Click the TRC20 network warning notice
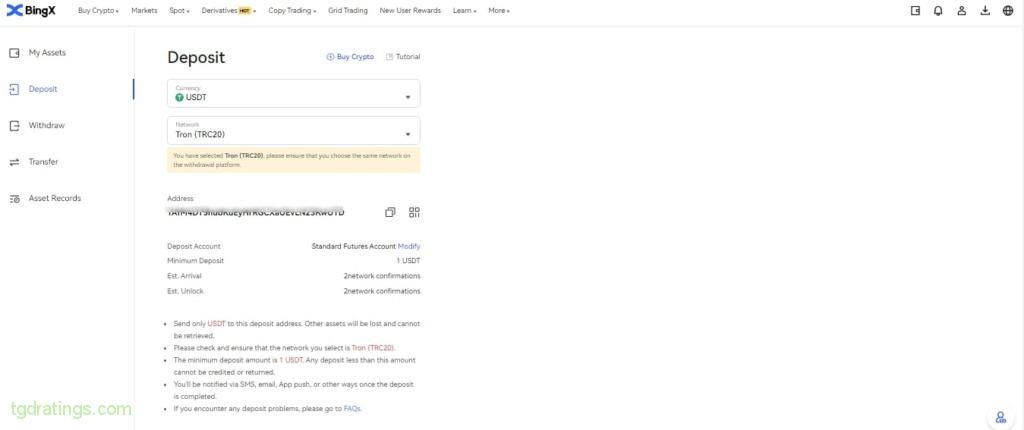1024x430 pixels. (x=293, y=160)
